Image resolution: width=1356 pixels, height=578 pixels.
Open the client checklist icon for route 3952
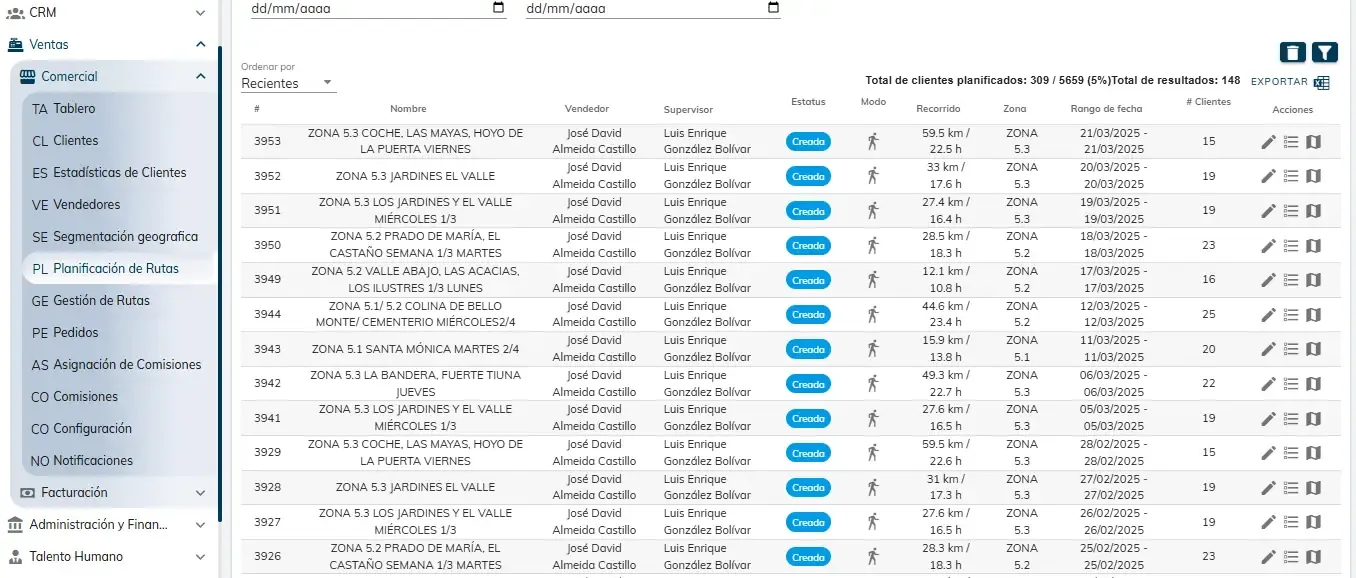point(1290,176)
